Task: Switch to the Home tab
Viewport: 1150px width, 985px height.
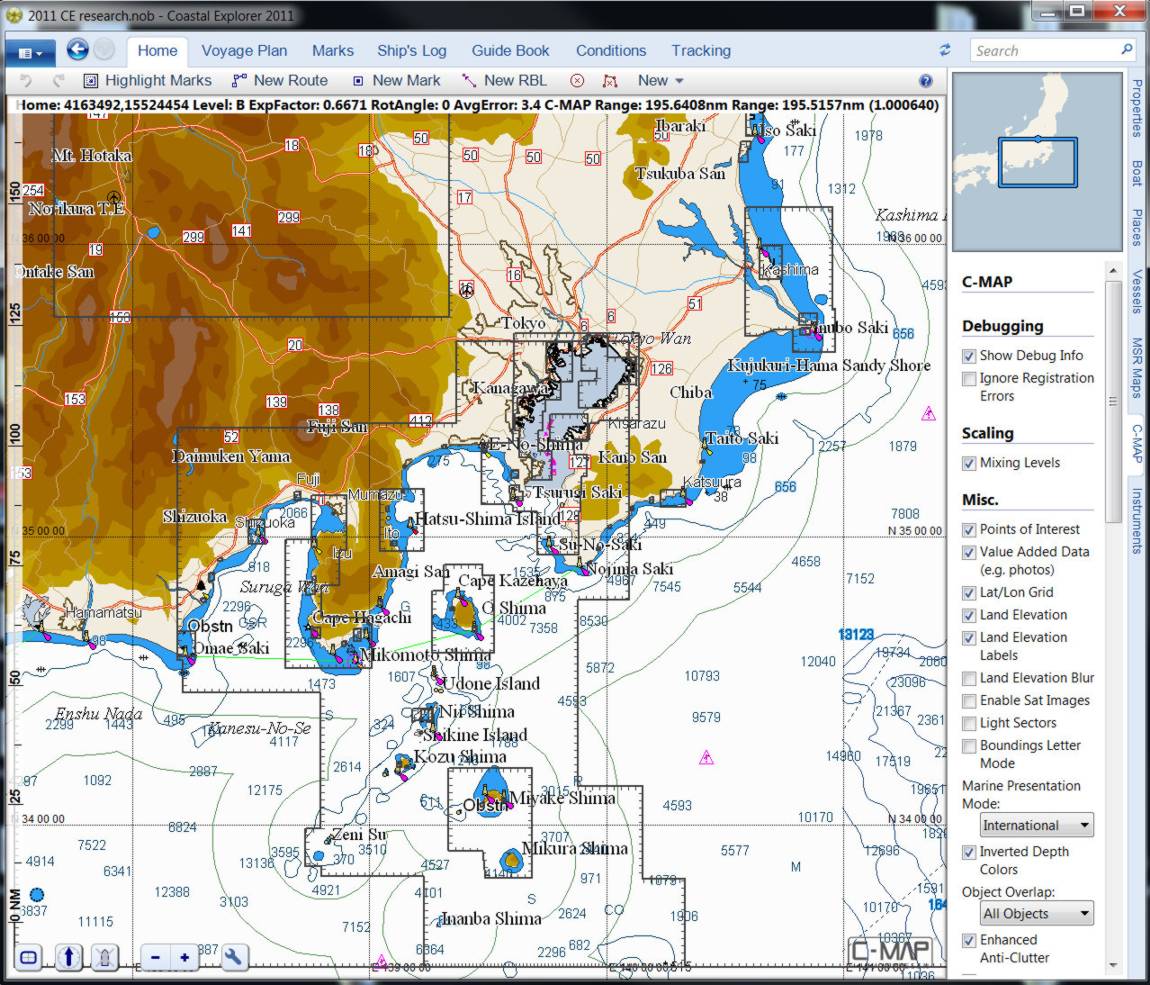Action: pos(157,51)
